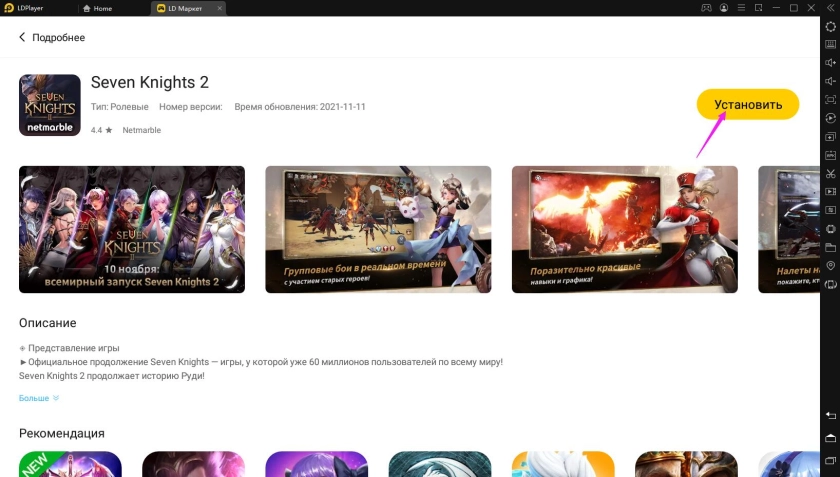
Task: Switch to the Home tab
Action: click(98, 8)
